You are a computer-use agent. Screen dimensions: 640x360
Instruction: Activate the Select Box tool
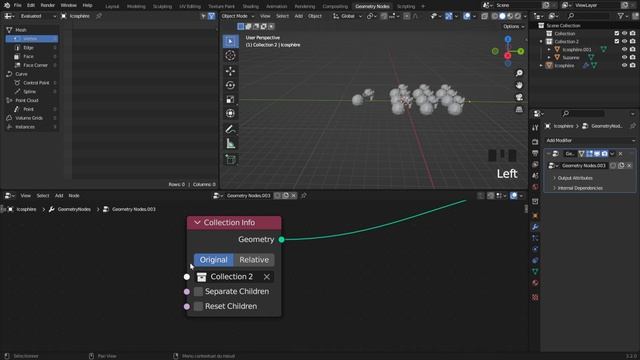230,41
